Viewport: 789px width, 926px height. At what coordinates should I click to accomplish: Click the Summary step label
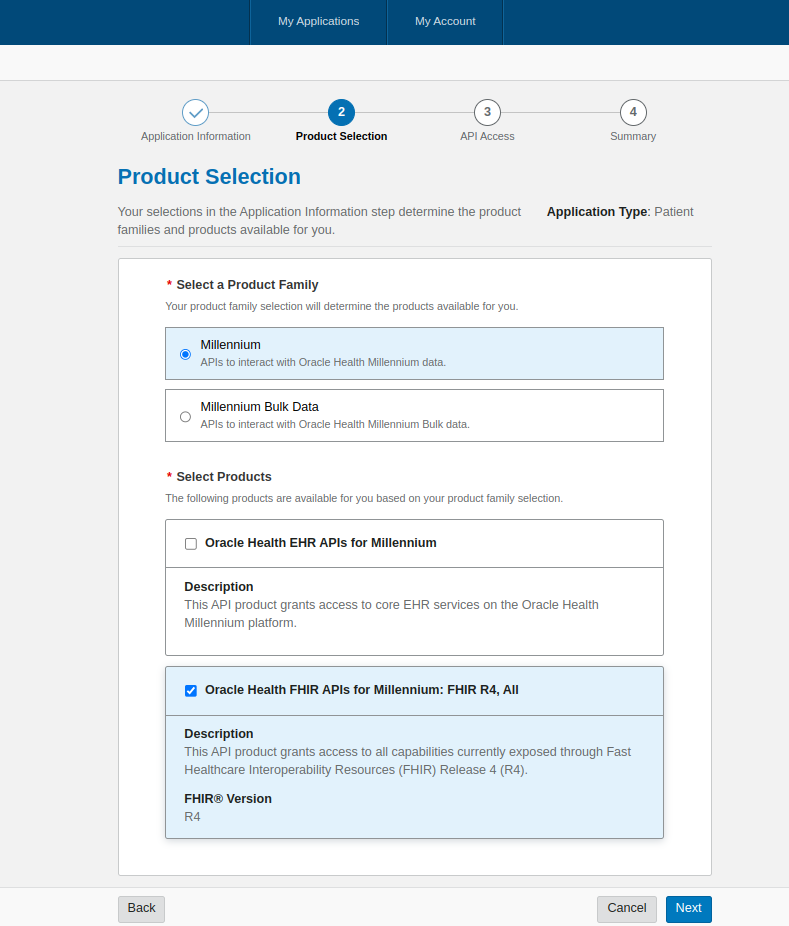click(x=633, y=136)
